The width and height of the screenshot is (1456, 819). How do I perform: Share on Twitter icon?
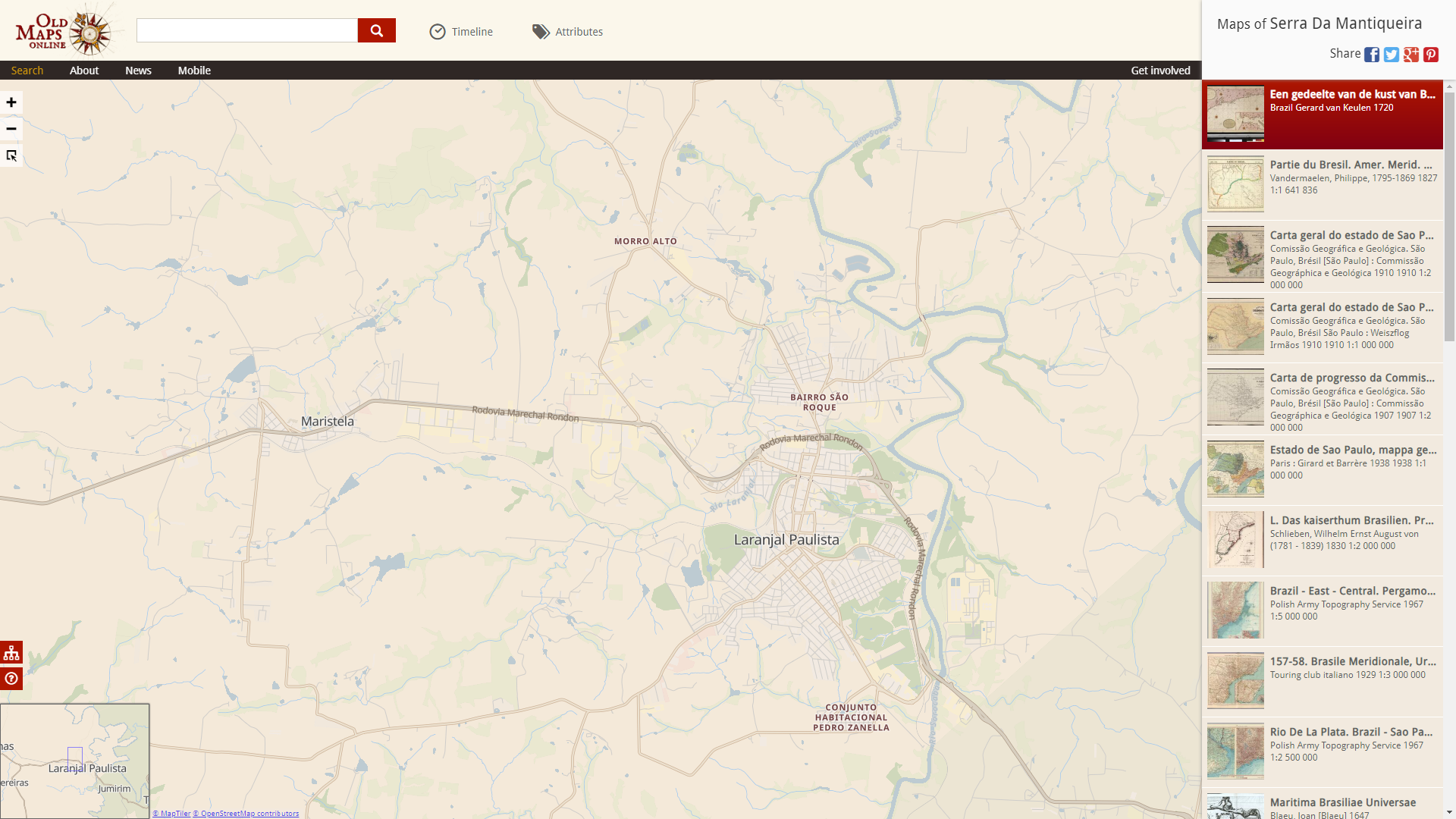(x=1392, y=55)
